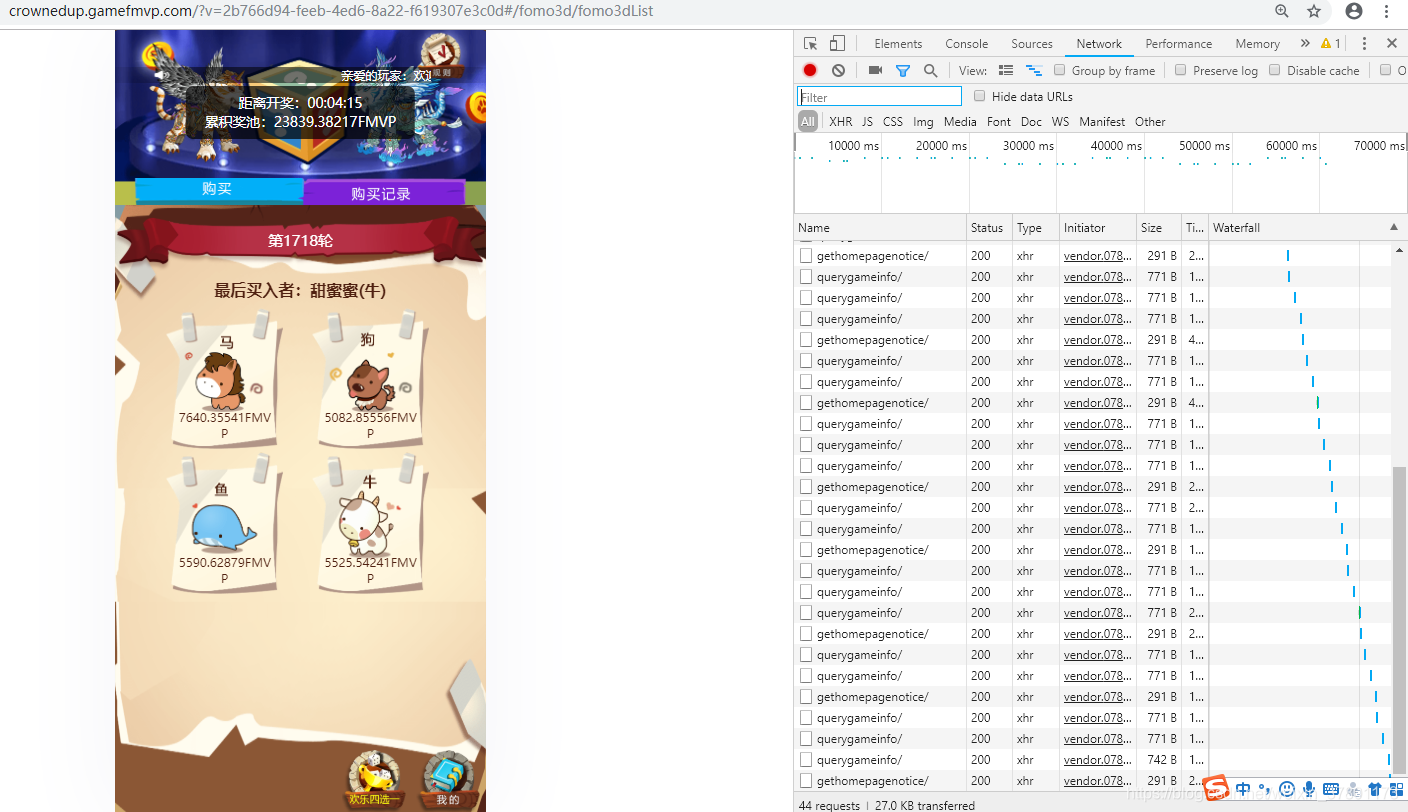Screen dimensions: 1408x812
Task: Sort by Waterfall column arrow
Action: point(1394,227)
